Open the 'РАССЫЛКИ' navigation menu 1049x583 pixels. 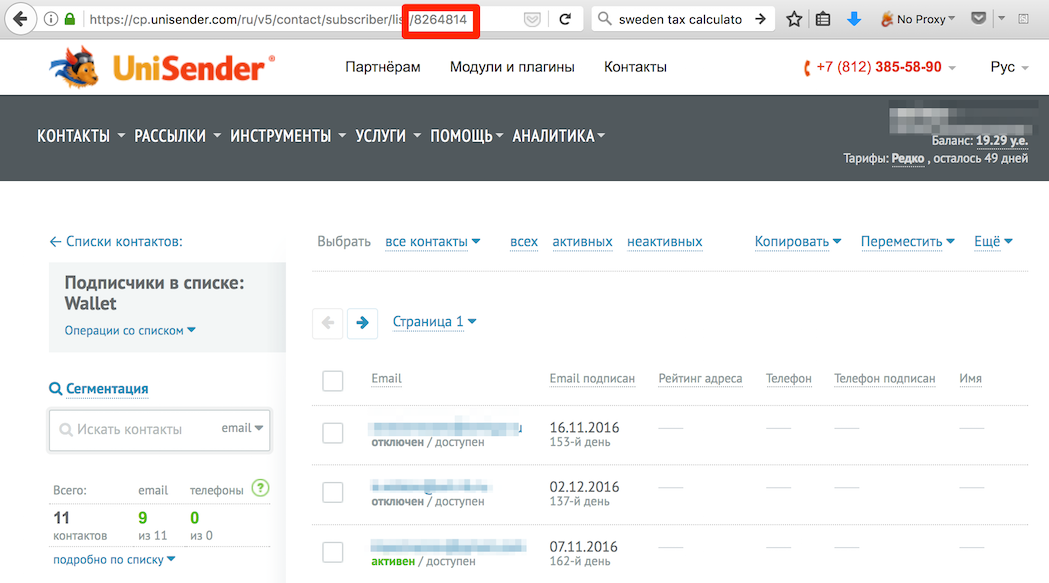tap(177, 136)
